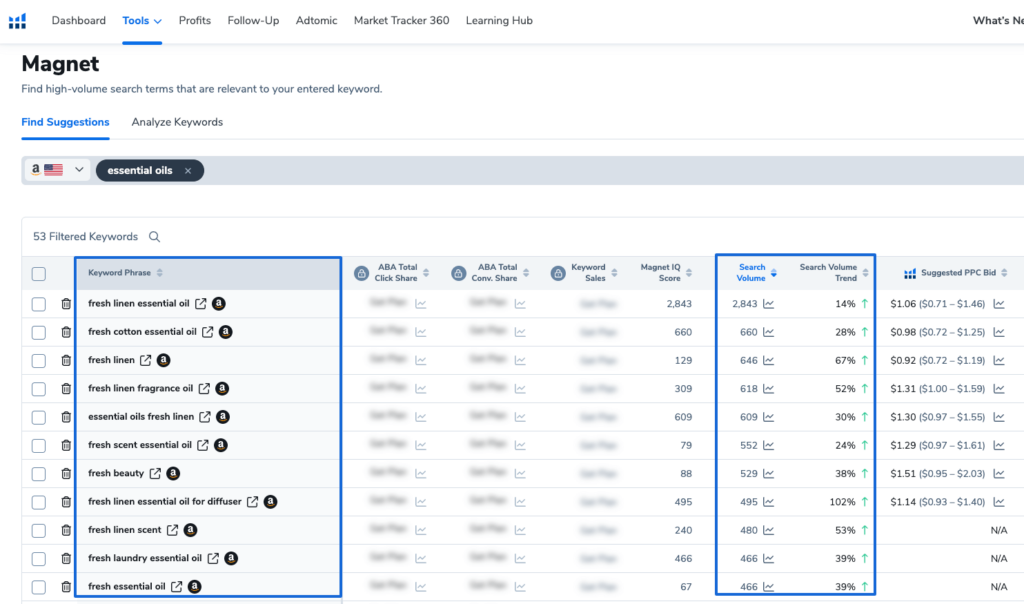Click the Helium 10 logo icon
The height and width of the screenshot is (604, 1024).
tap(18, 21)
